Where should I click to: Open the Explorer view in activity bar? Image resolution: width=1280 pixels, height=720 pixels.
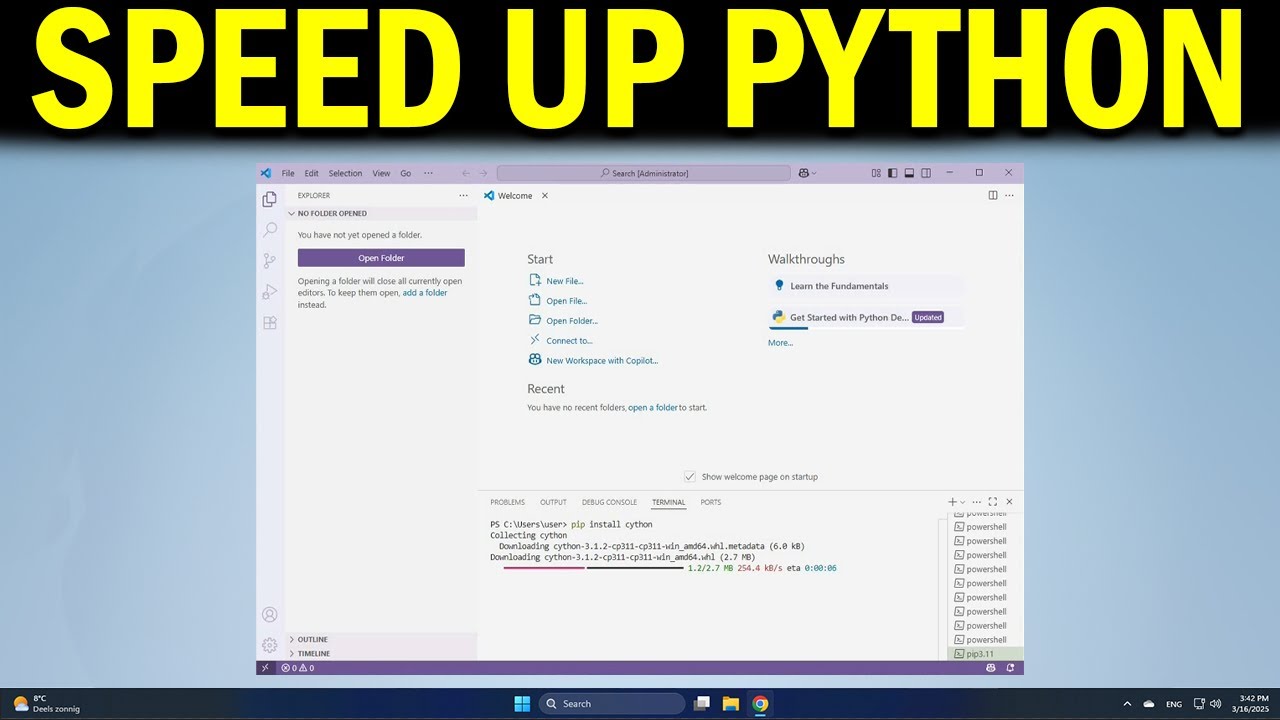(269, 199)
